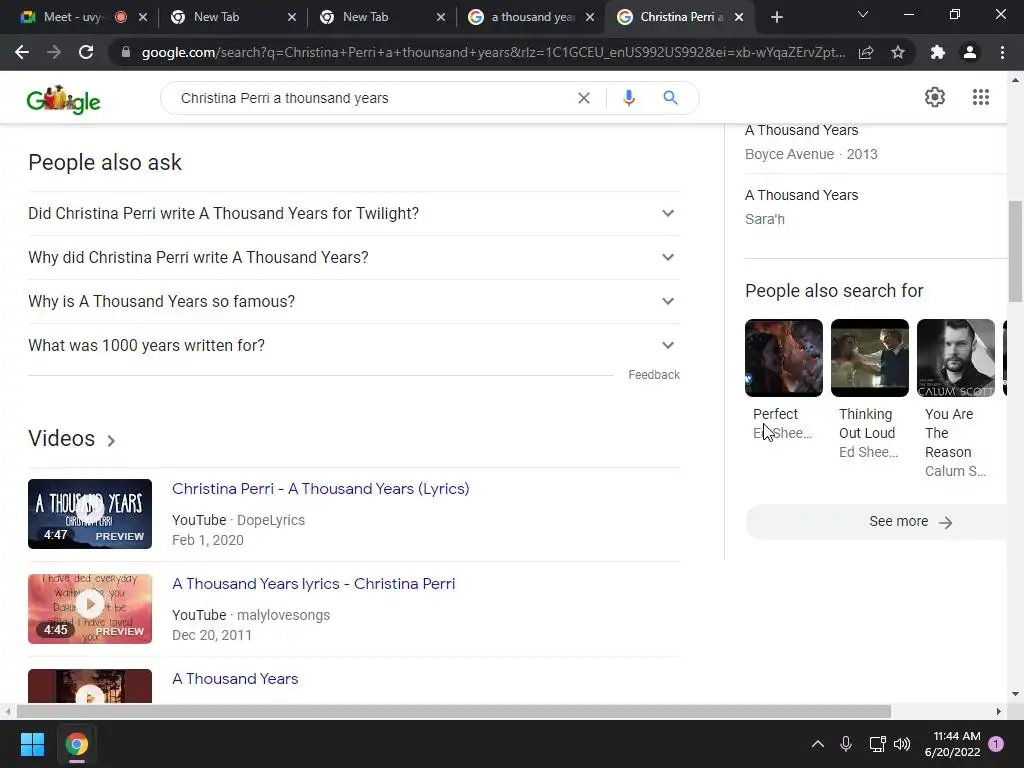
Task: Click the scrollbar down arrow
Action: pyautogui.click(x=1015, y=694)
